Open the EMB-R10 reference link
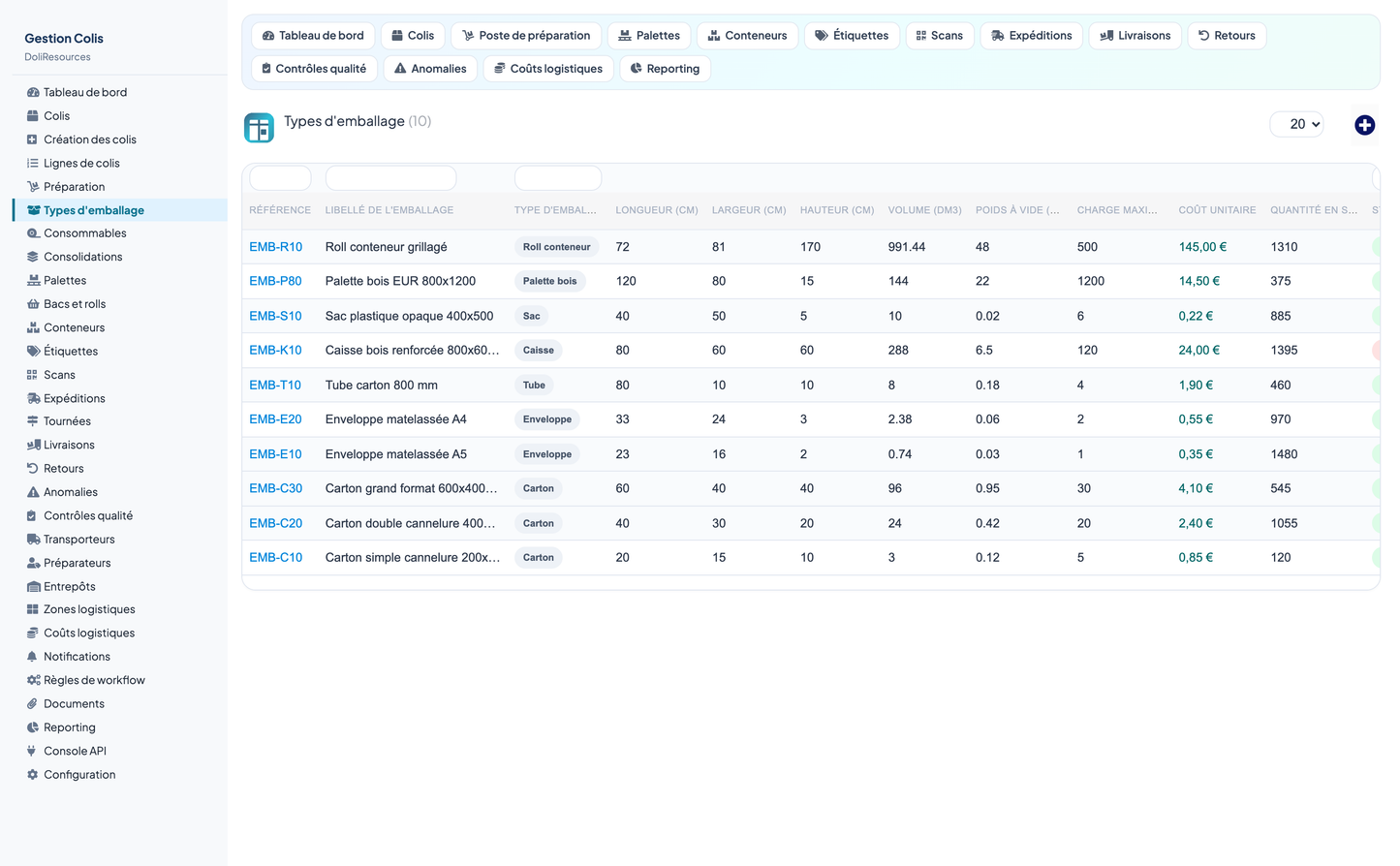The image size is (1400, 866). (276, 247)
